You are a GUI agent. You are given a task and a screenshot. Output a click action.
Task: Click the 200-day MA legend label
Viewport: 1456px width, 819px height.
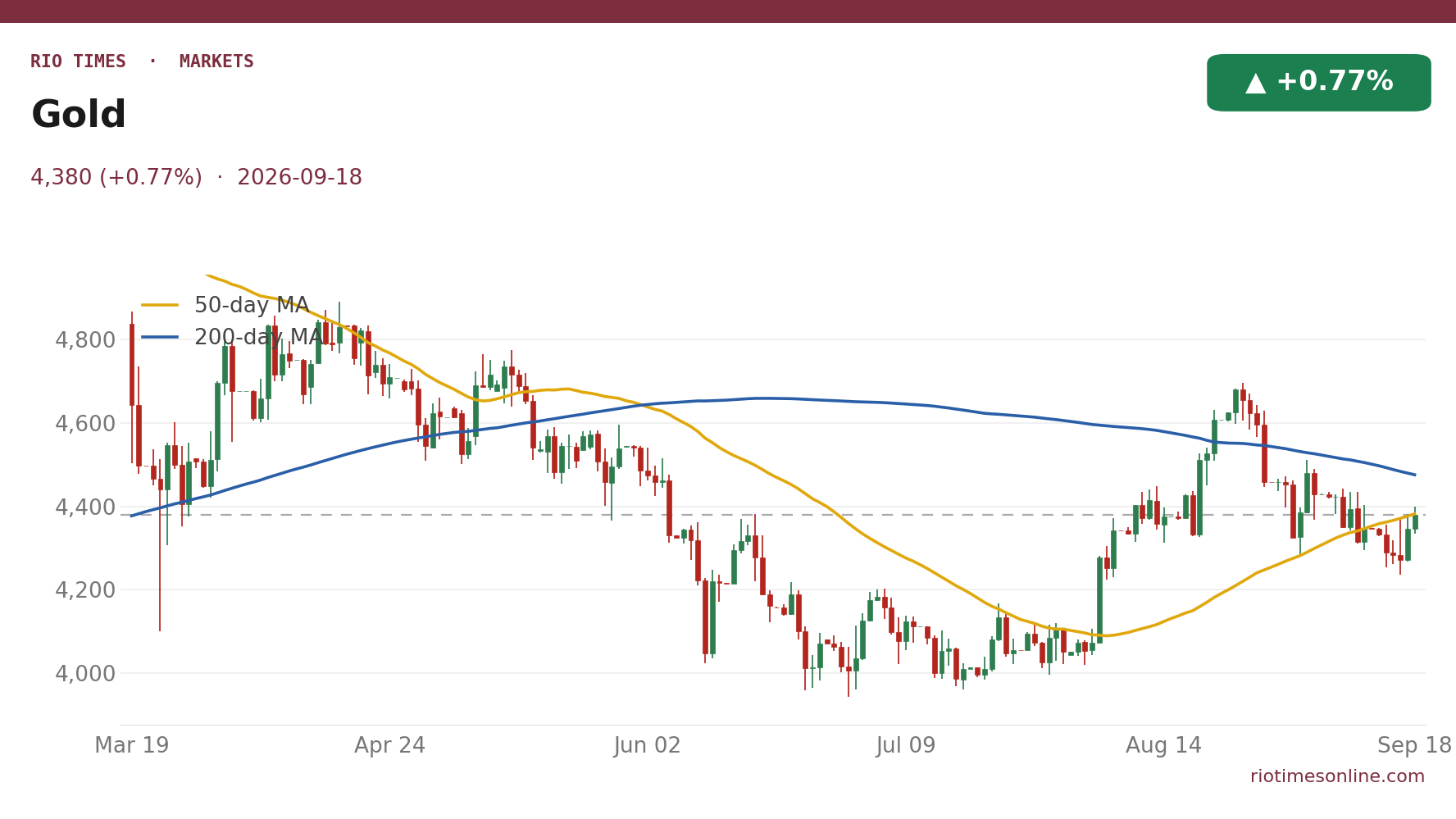click(257, 338)
